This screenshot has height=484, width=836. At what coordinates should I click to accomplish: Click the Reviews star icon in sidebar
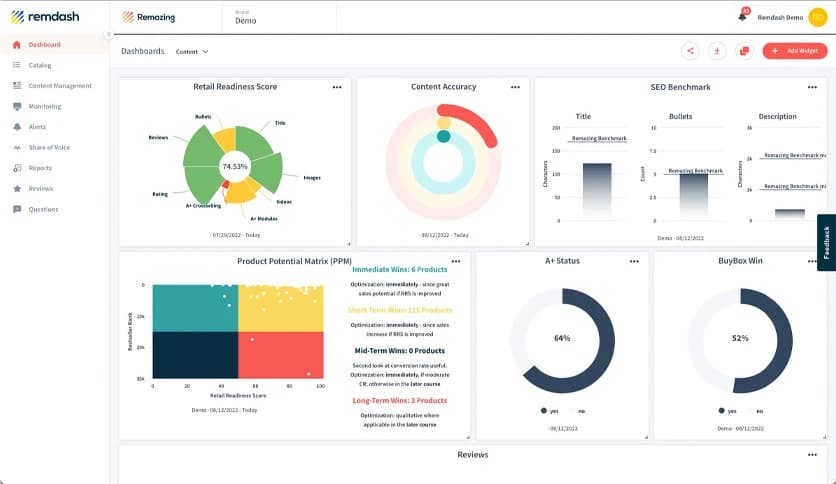tap(17, 188)
